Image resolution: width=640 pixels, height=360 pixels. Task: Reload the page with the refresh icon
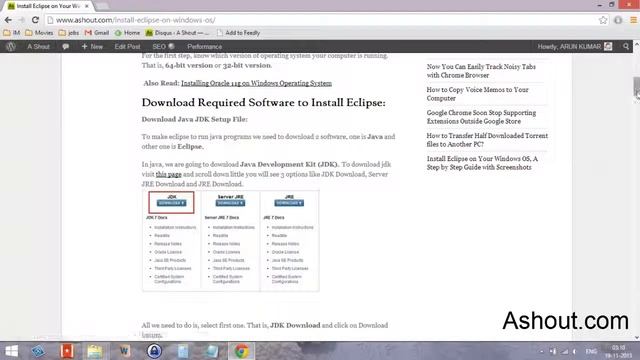[35, 20]
